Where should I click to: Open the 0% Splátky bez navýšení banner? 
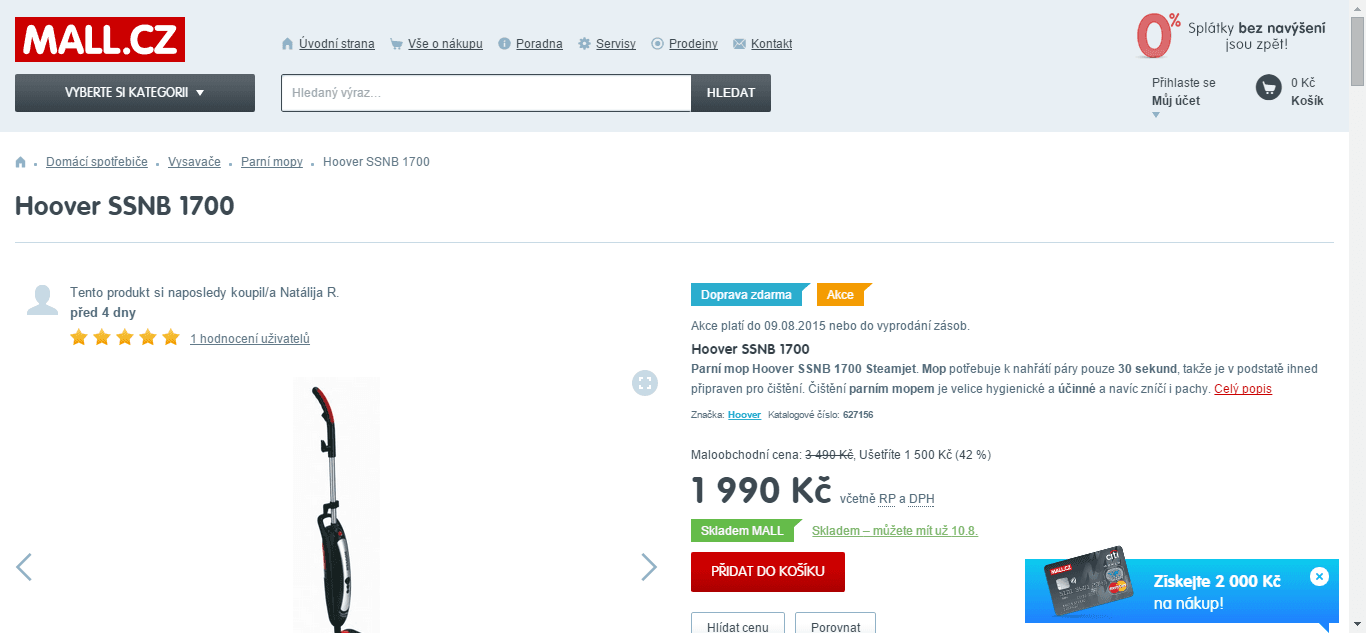pos(1231,36)
